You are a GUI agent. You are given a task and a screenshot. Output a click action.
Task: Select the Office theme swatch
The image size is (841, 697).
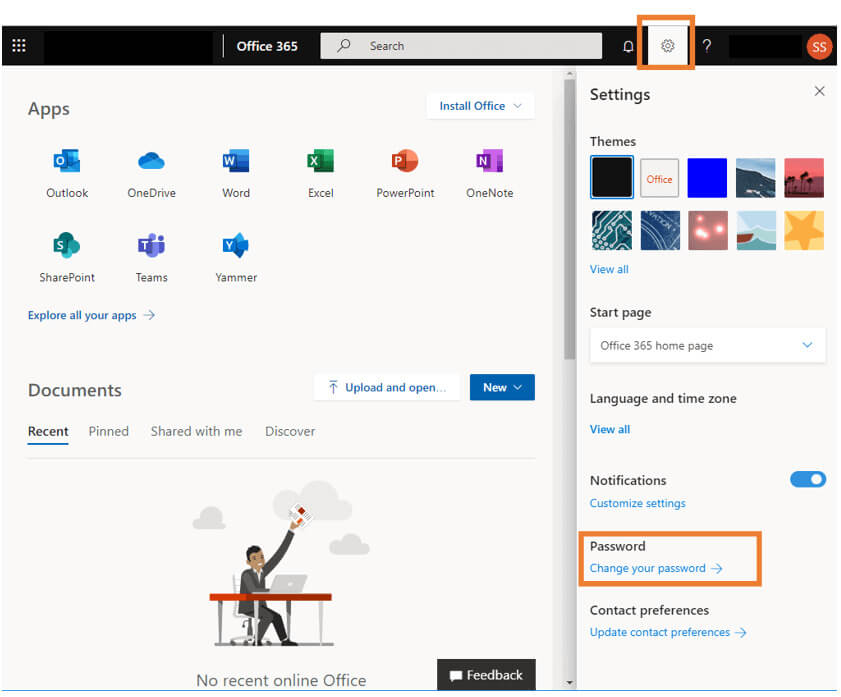pyautogui.click(x=659, y=178)
